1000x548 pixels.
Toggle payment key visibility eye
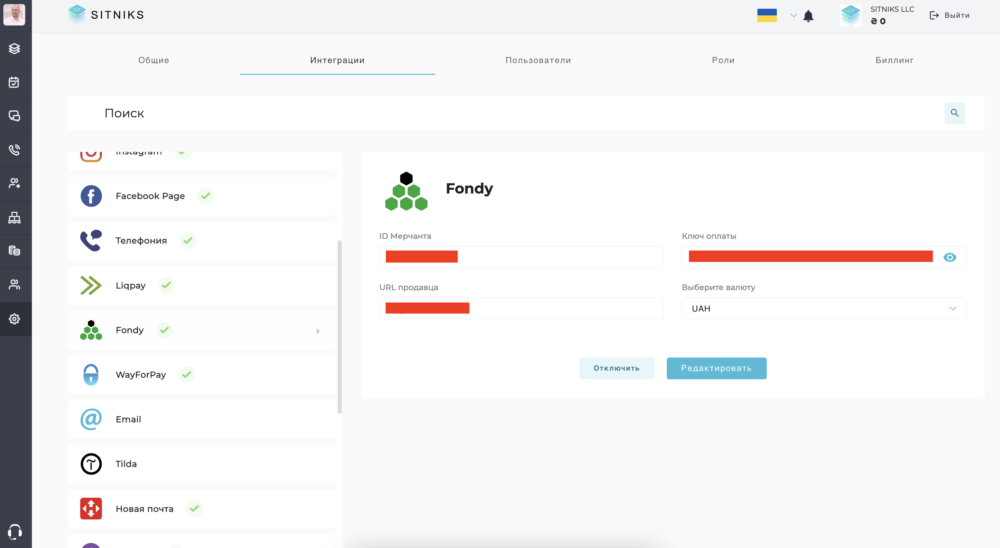click(950, 257)
